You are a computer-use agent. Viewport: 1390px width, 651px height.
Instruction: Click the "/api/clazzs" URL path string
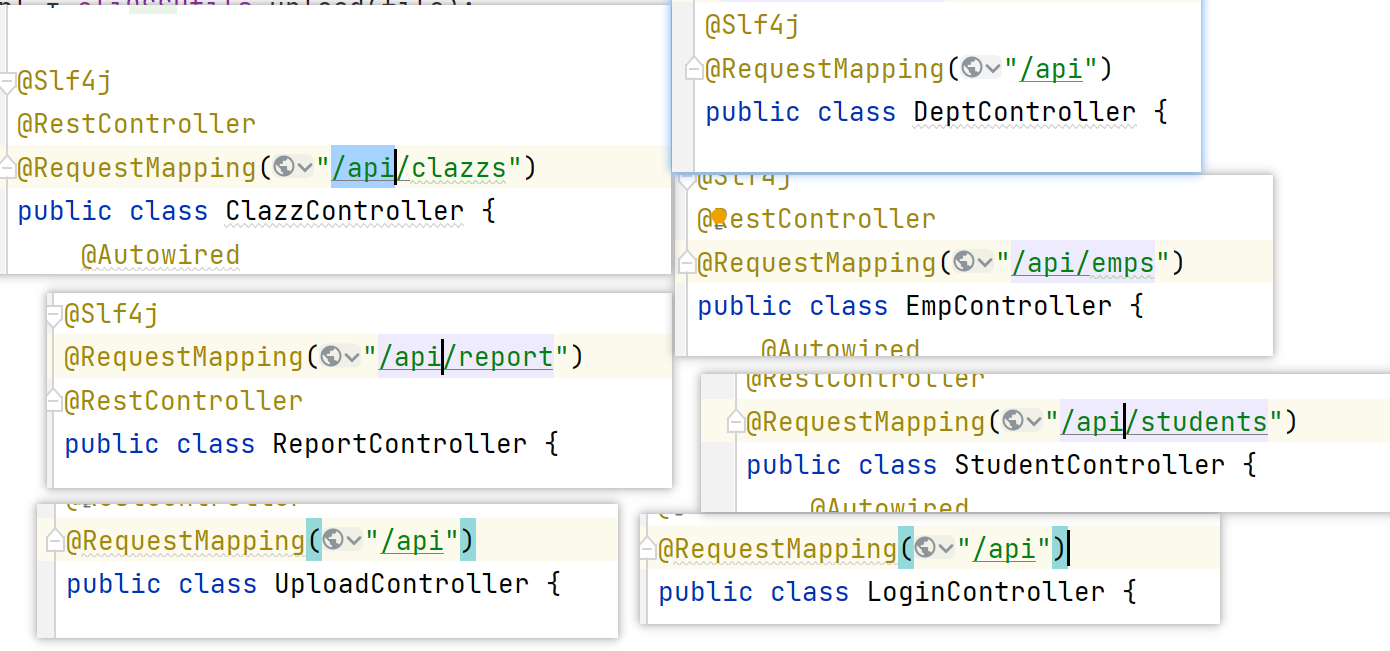click(420, 167)
